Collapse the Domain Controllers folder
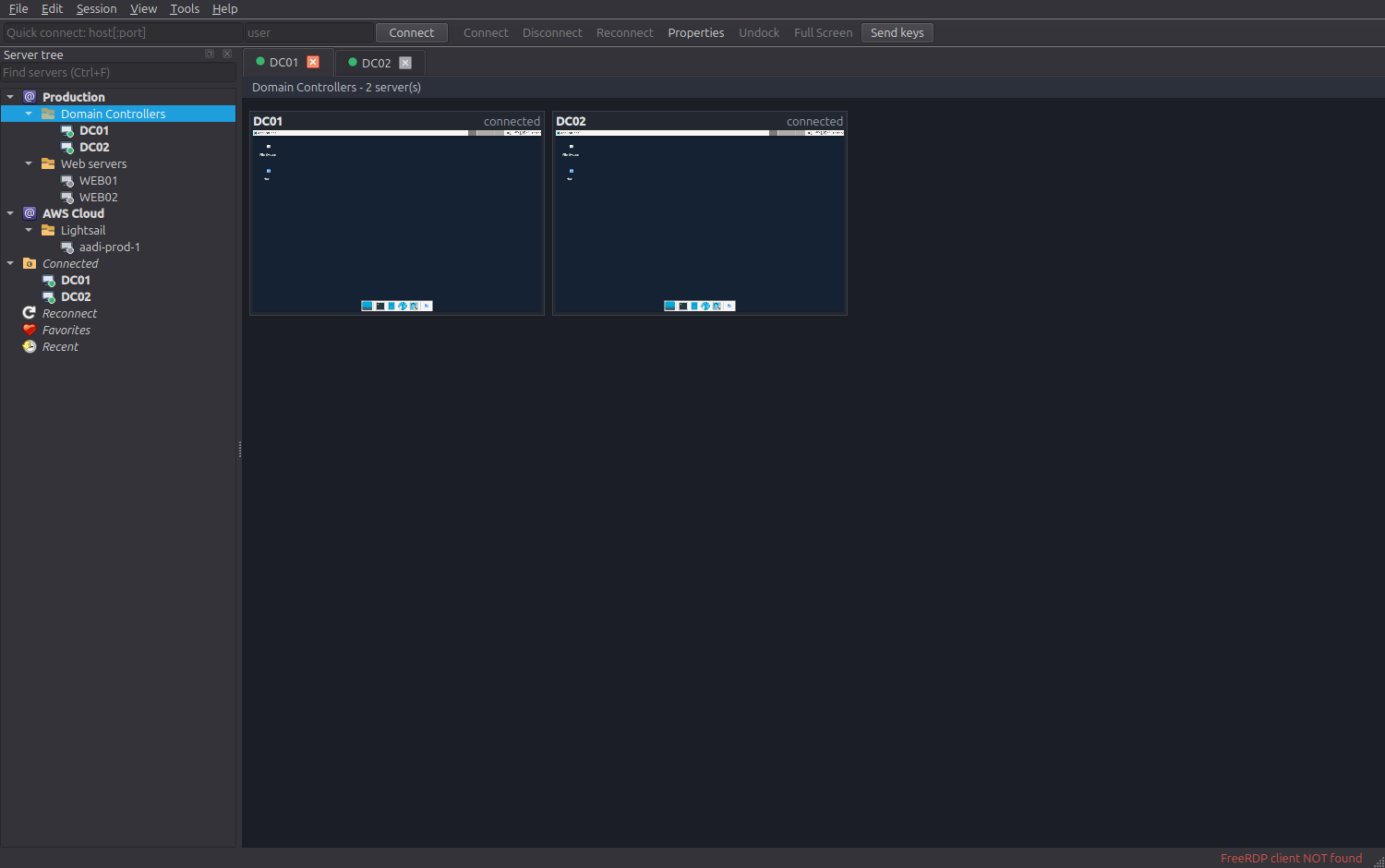This screenshot has width=1385, height=868. pos(29,114)
